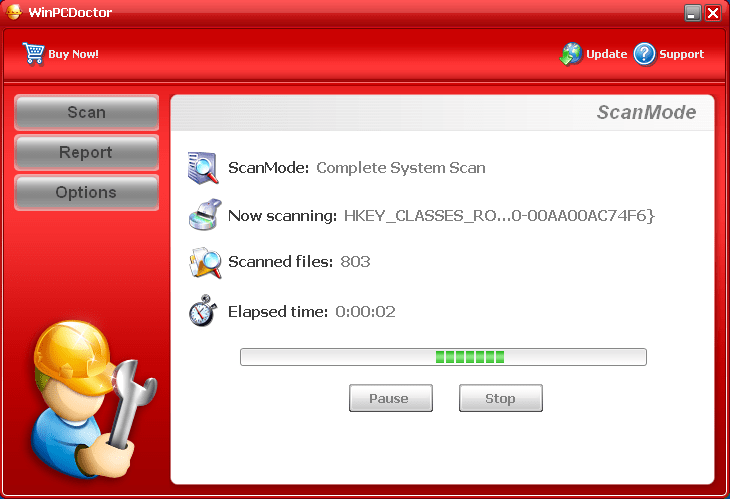Pause the running scan

[x=389, y=398]
